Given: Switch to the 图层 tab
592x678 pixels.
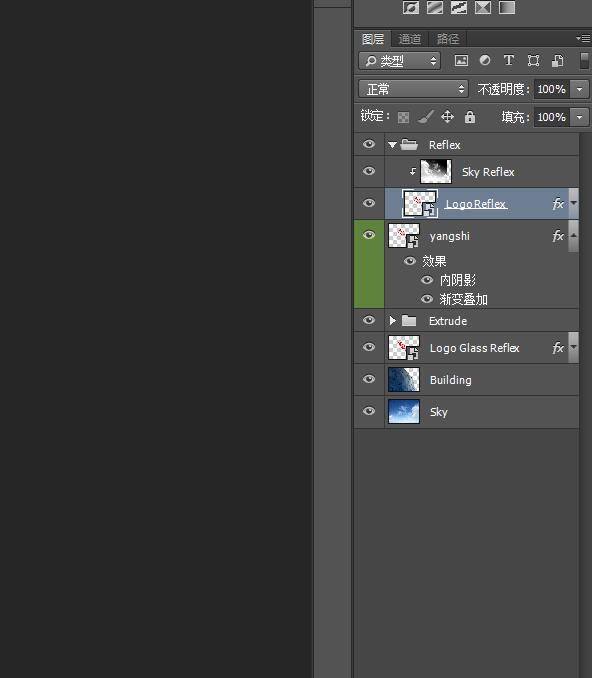Looking at the screenshot, I should [x=373, y=39].
